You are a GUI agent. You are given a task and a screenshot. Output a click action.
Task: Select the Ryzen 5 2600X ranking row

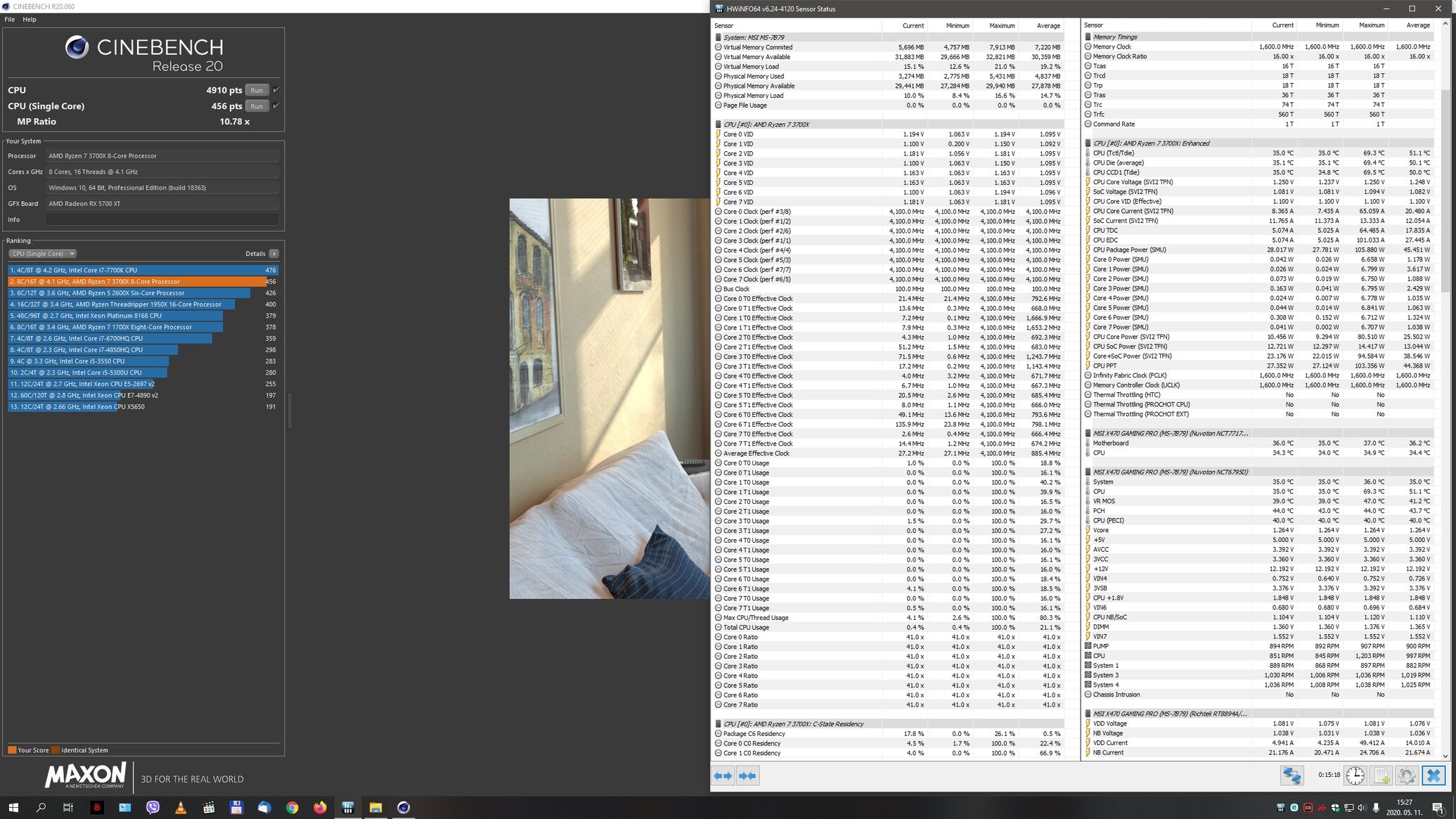143,293
